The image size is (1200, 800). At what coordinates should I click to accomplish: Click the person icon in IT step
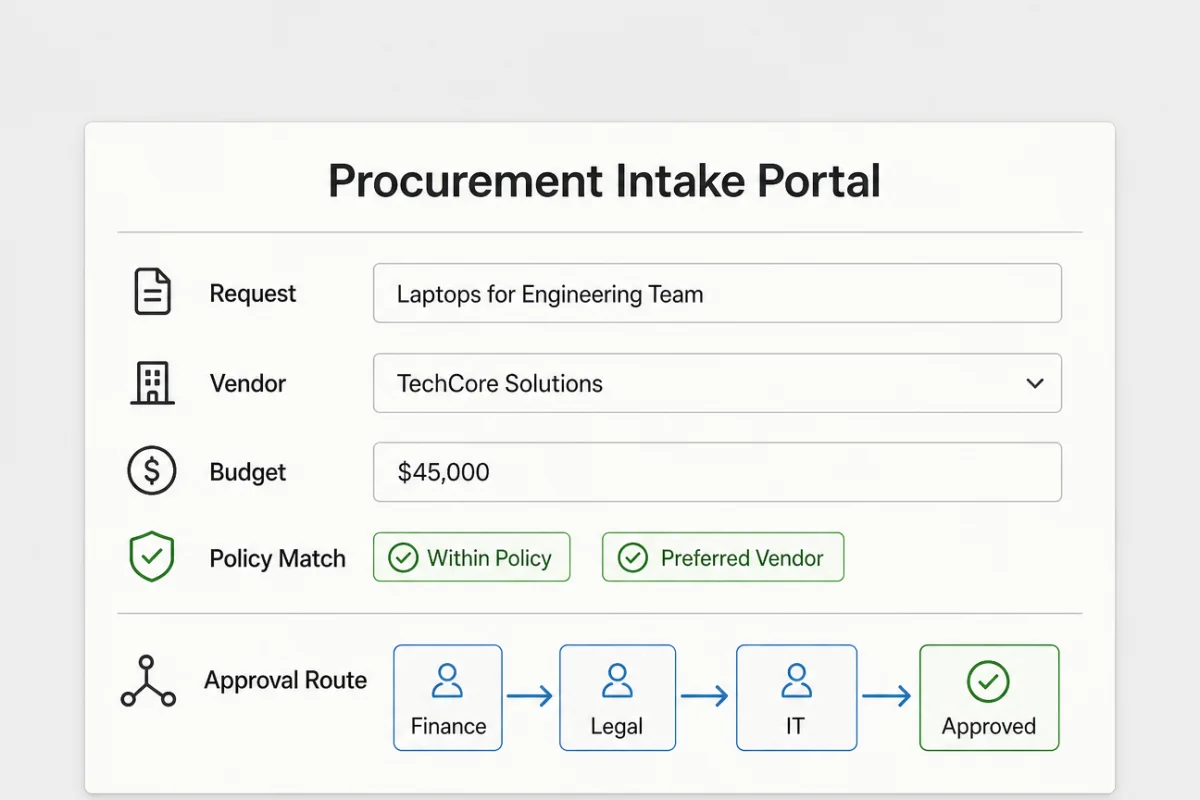796,682
